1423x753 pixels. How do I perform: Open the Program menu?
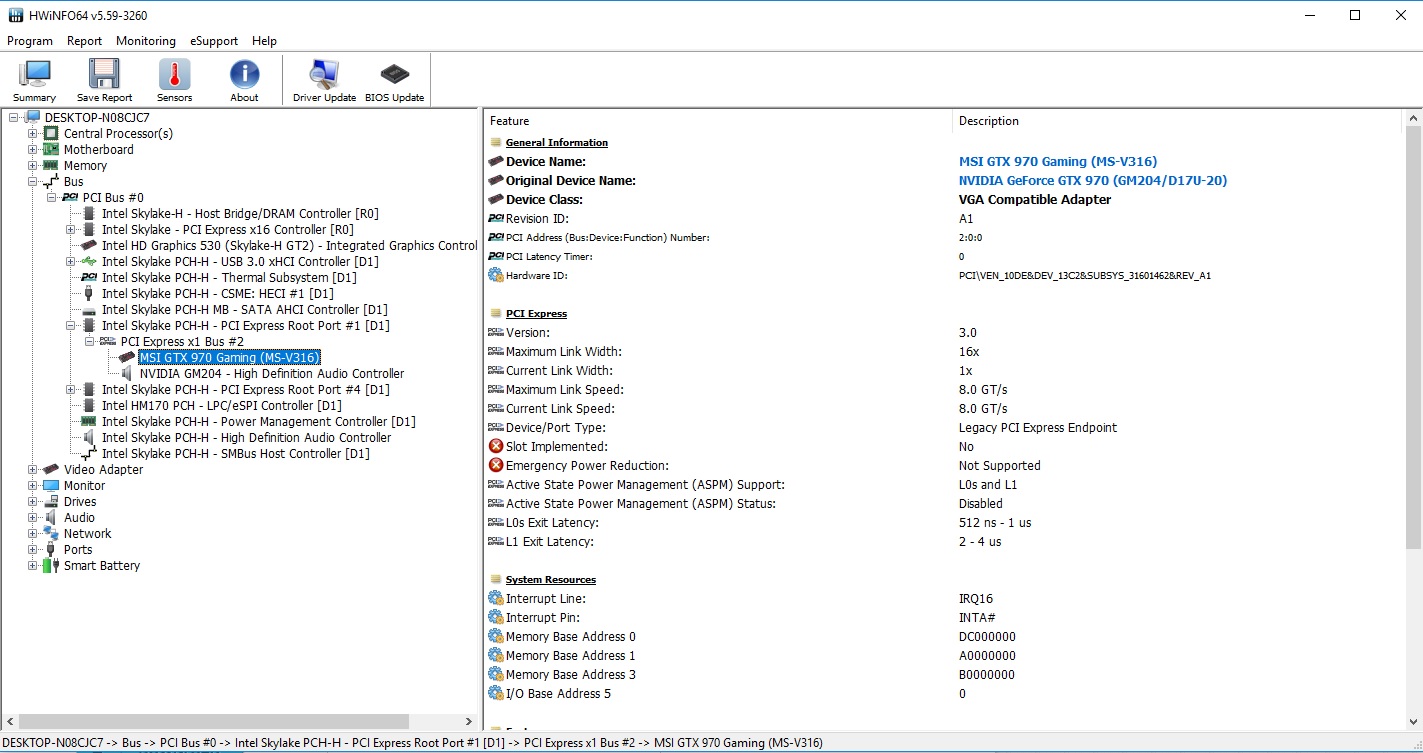(x=30, y=41)
